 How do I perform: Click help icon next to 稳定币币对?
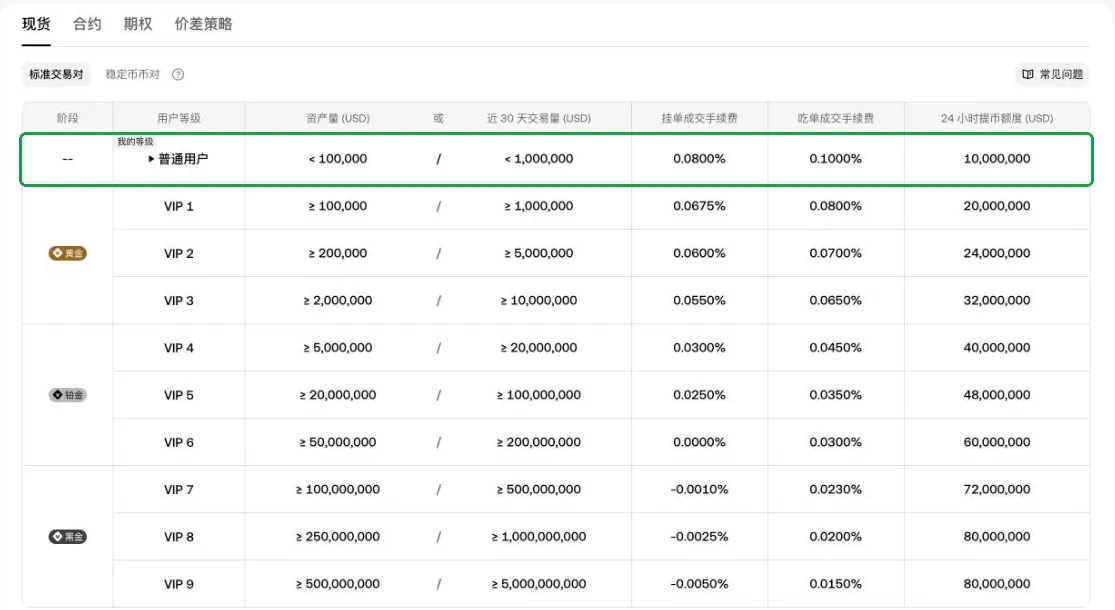178,74
